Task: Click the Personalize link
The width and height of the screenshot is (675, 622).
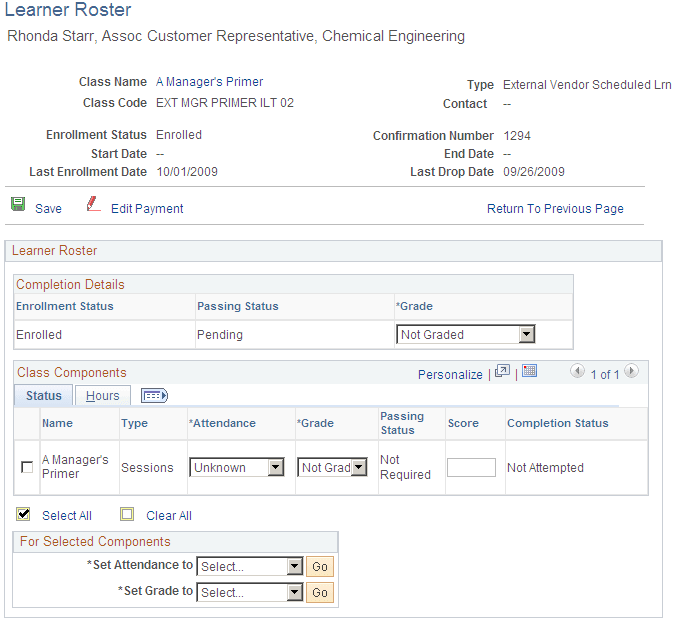Action: point(450,374)
